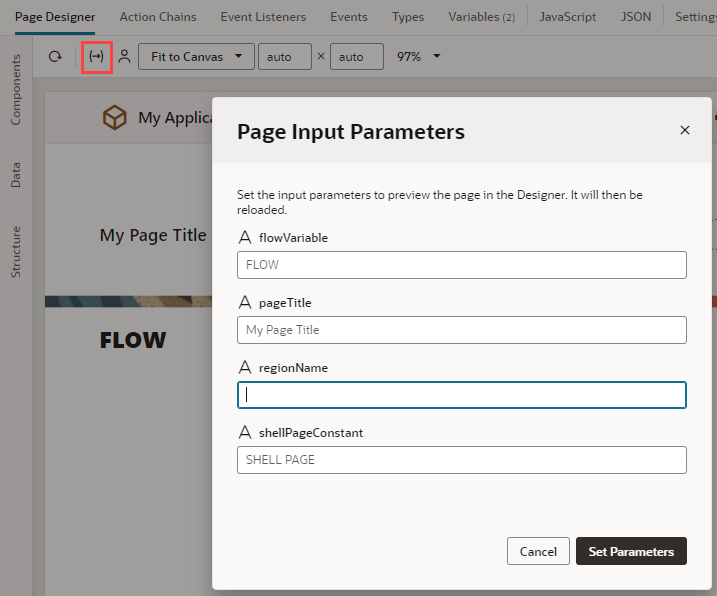Select the FLOW heading on canvas
Image resolution: width=717 pixels, height=596 pixels.
(x=133, y=340)
